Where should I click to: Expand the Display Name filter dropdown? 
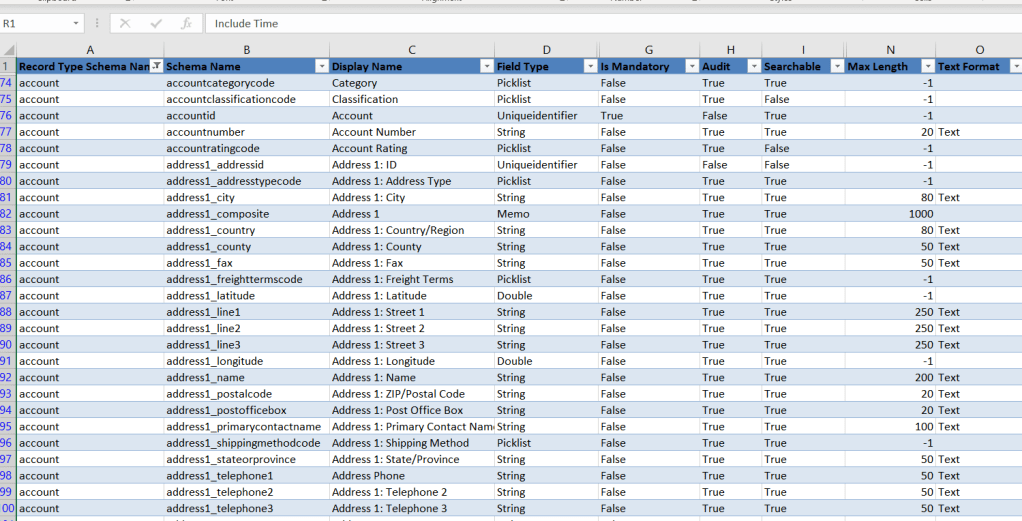[x=486, y=66]
